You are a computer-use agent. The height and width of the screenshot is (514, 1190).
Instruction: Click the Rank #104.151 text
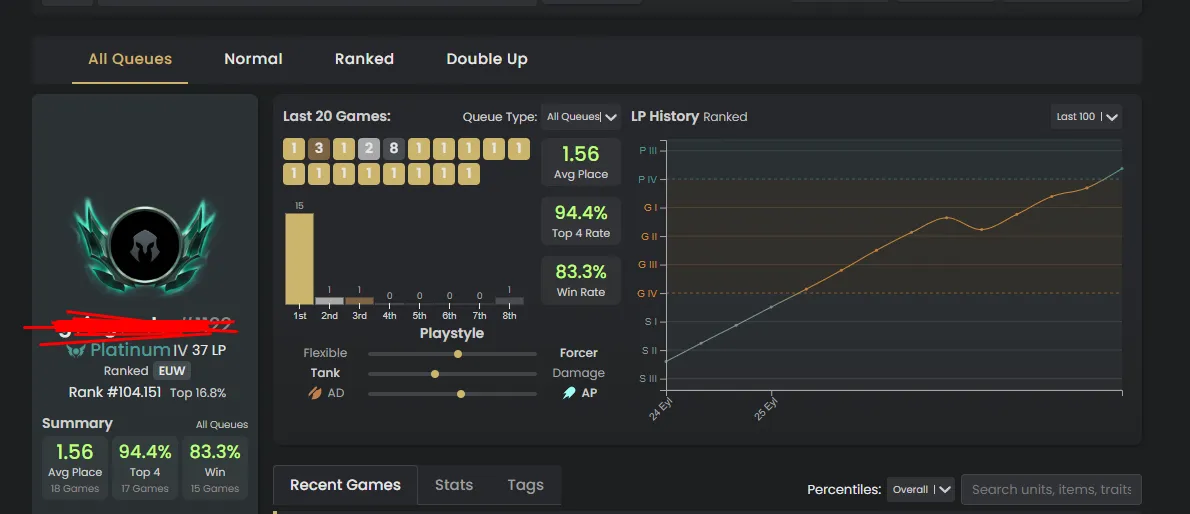115,393
